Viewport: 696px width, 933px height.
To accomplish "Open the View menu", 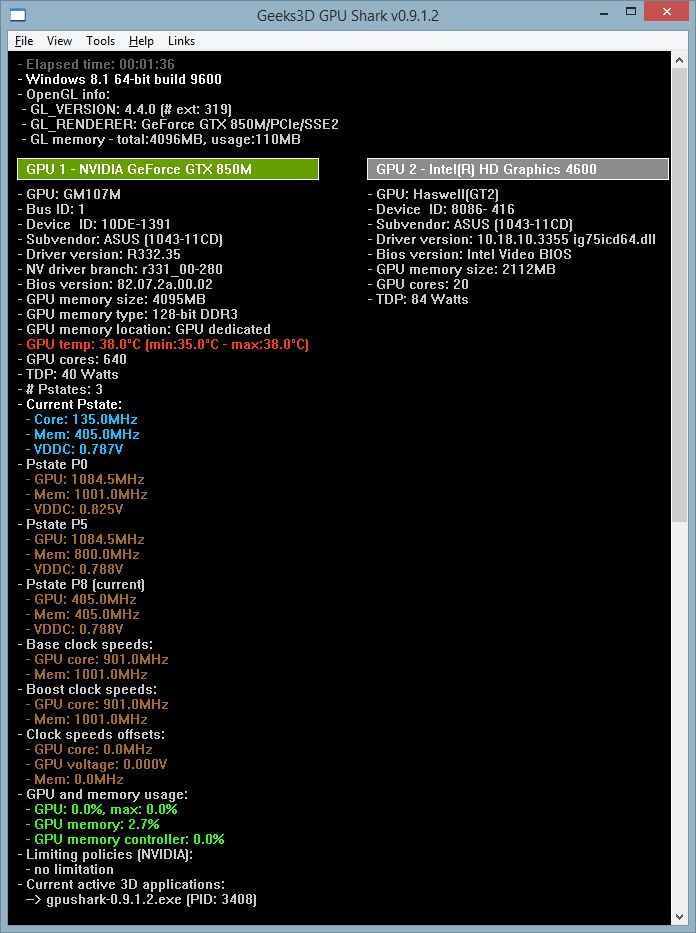I will pos(59,40).
